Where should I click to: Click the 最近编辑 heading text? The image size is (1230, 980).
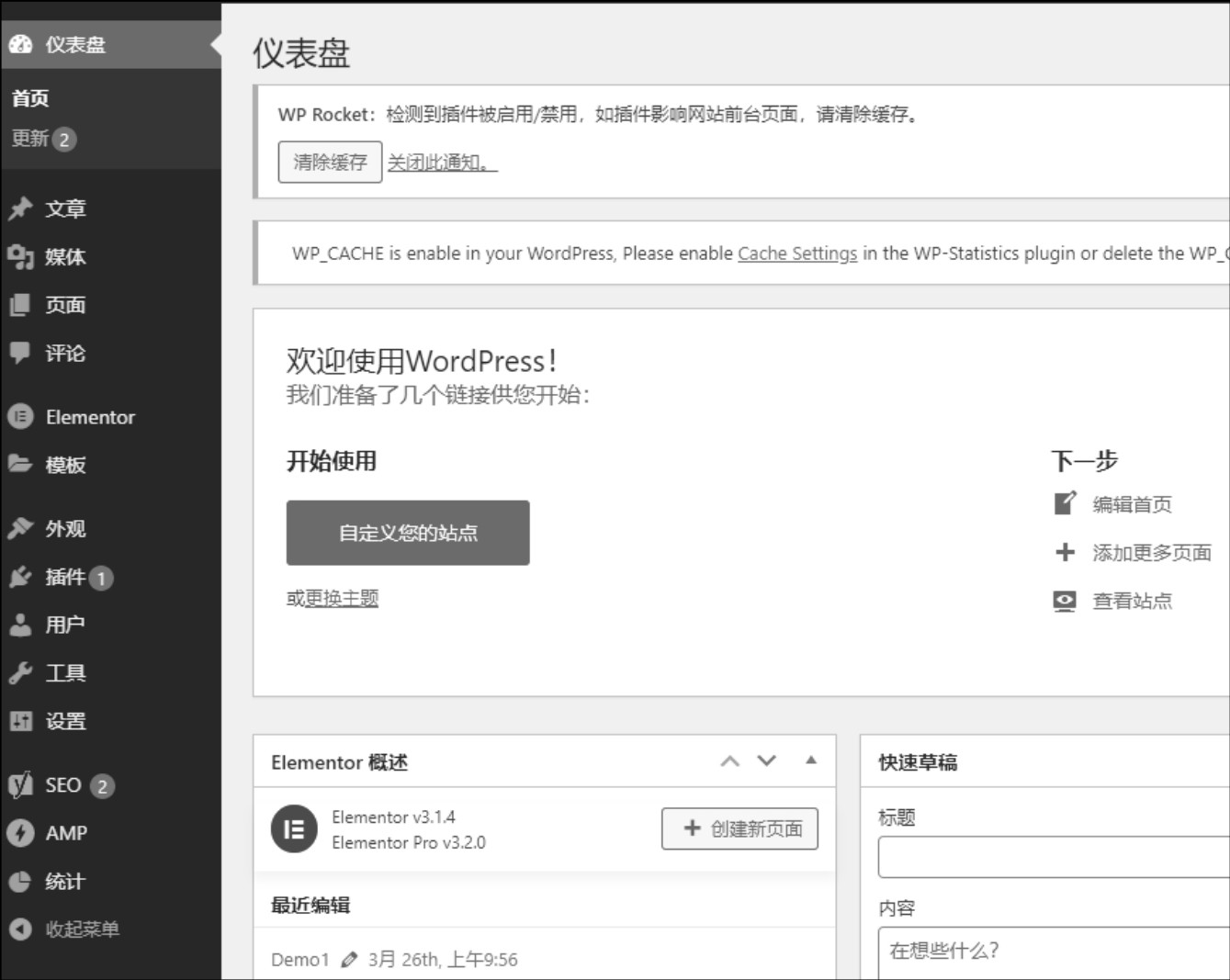pos(310,906)
